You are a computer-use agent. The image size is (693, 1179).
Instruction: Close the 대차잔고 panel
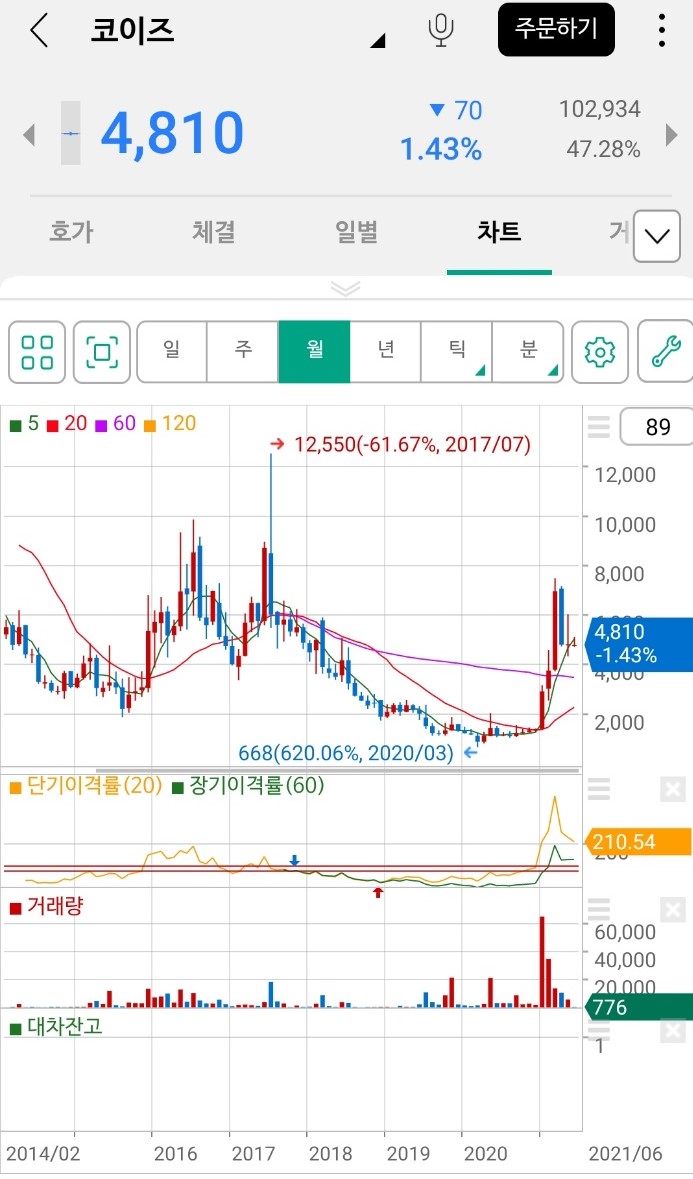coord(673,1030)
